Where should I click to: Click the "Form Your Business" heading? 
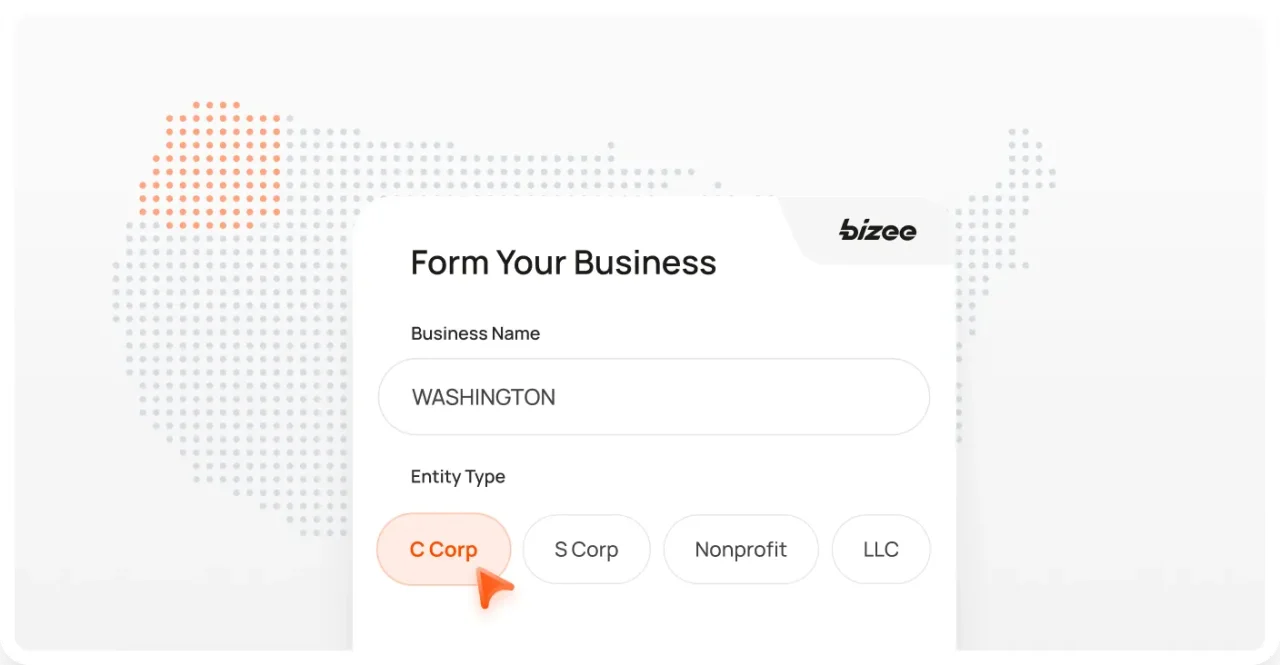click(x=563, y=262)
